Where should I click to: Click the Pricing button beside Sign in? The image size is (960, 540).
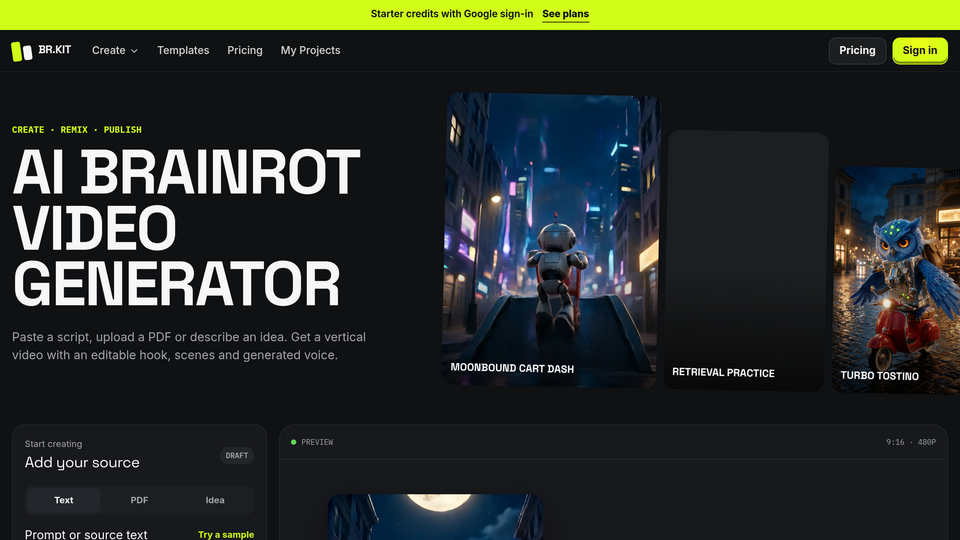[x=857, y=51]
